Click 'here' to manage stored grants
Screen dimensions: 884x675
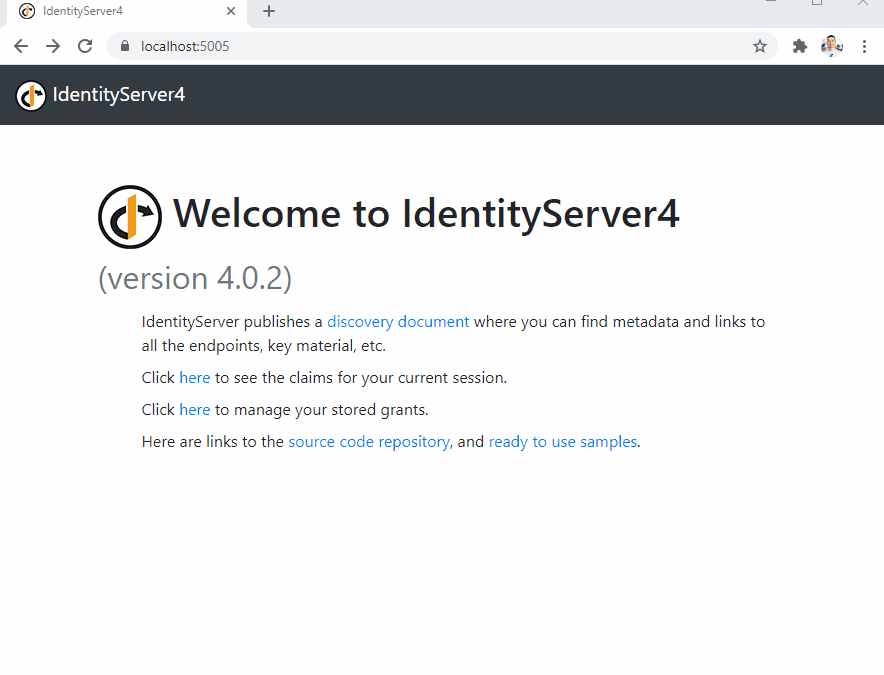point(194,410)
